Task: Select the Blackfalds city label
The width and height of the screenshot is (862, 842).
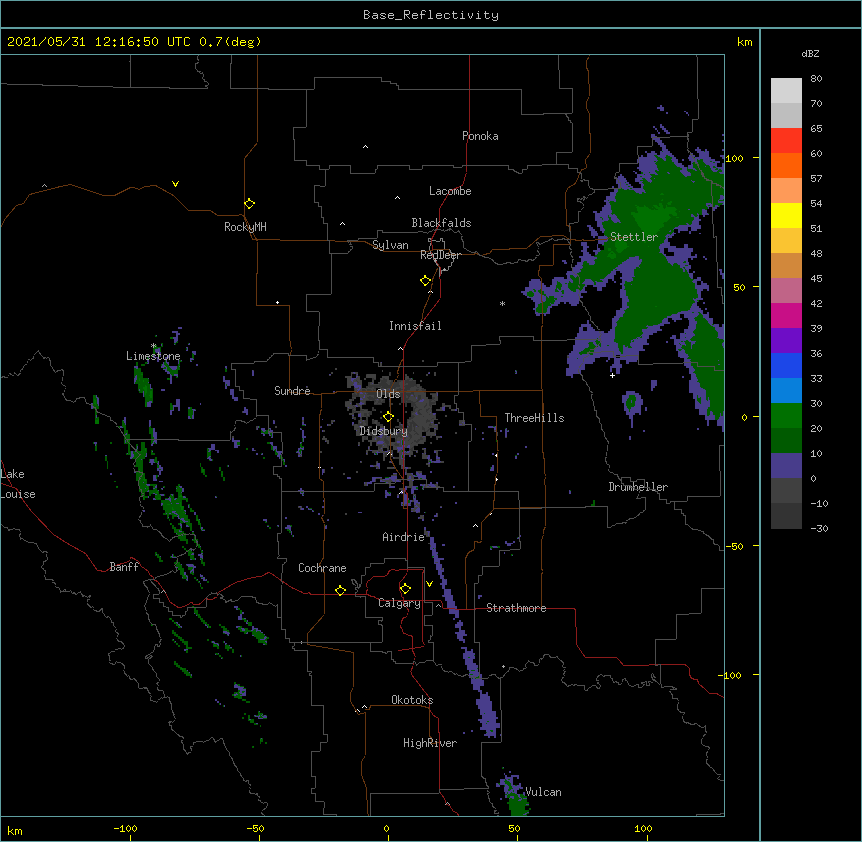Action: 441,223
